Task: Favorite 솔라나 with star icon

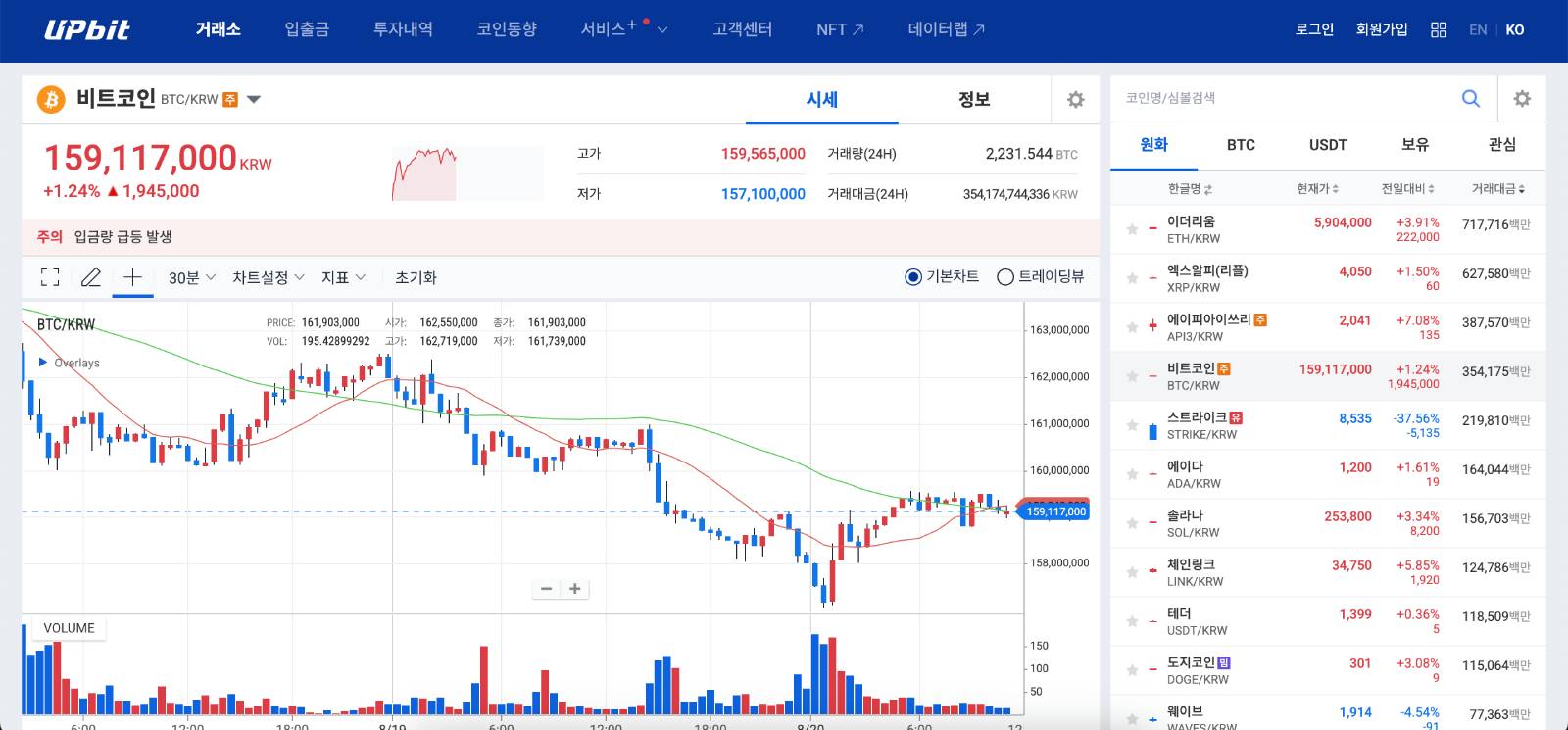Action: 1132,523
